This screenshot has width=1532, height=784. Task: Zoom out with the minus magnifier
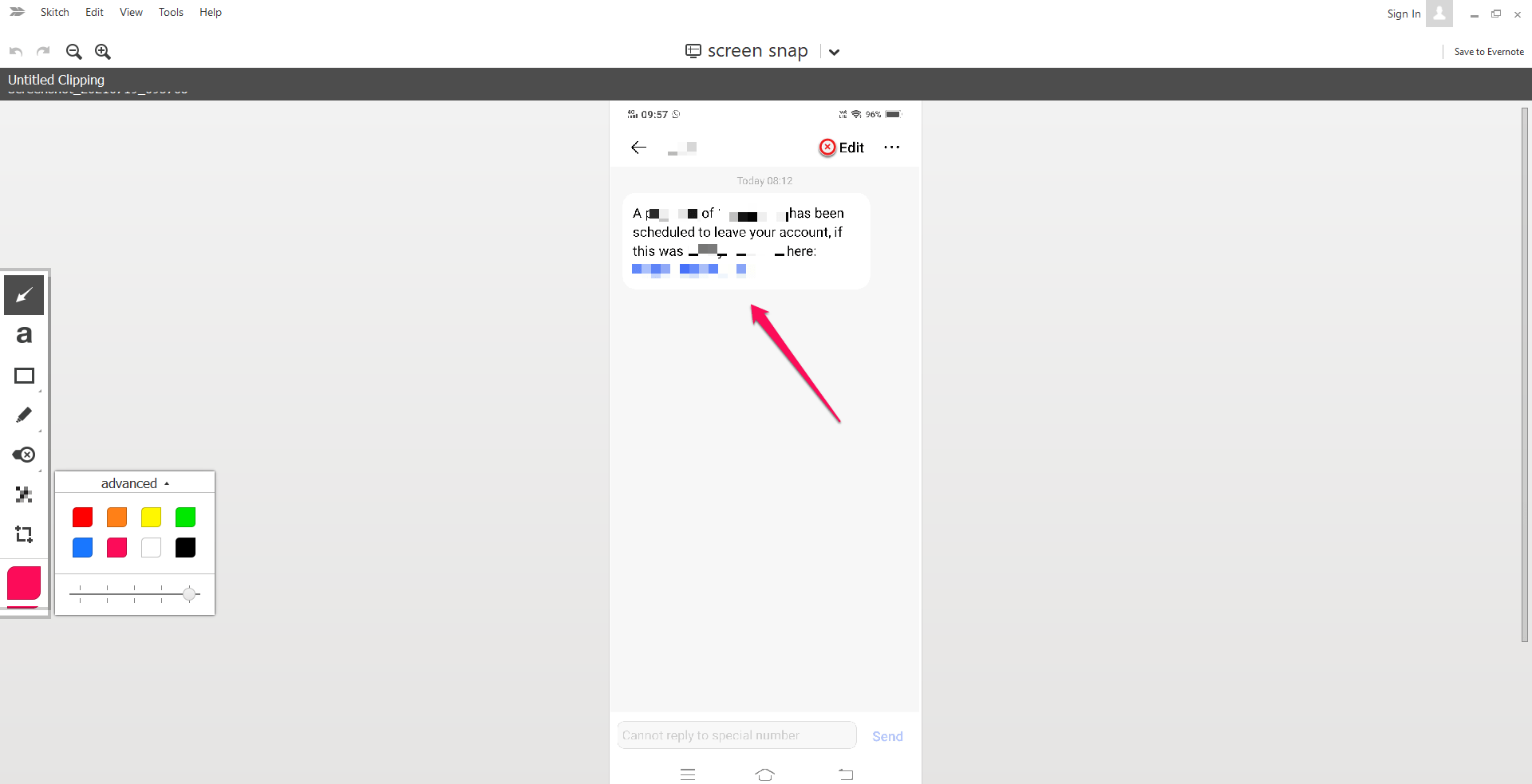coord(74,52)
